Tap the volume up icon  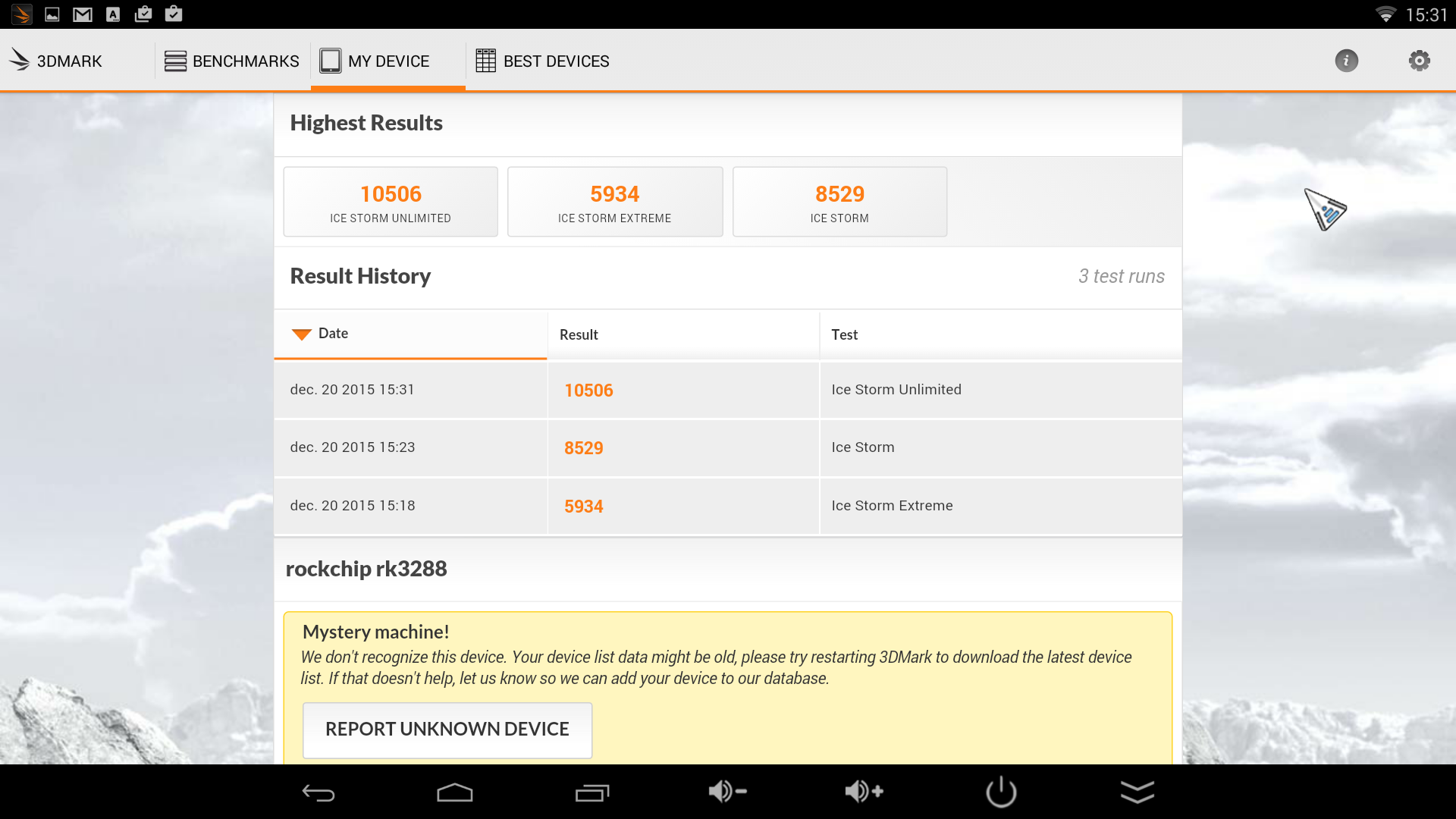pyautogui.click(x=864, y=792)
